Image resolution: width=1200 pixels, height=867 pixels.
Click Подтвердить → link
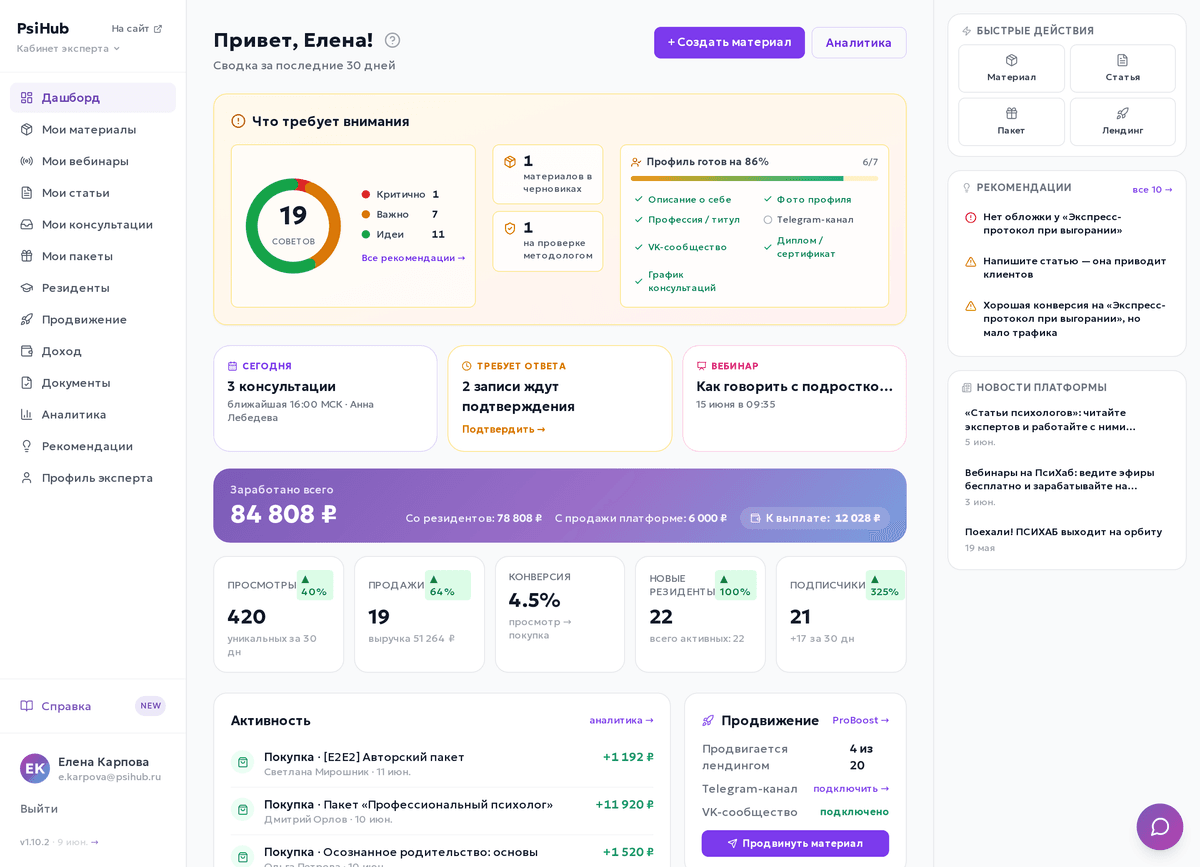click(503, 429)
